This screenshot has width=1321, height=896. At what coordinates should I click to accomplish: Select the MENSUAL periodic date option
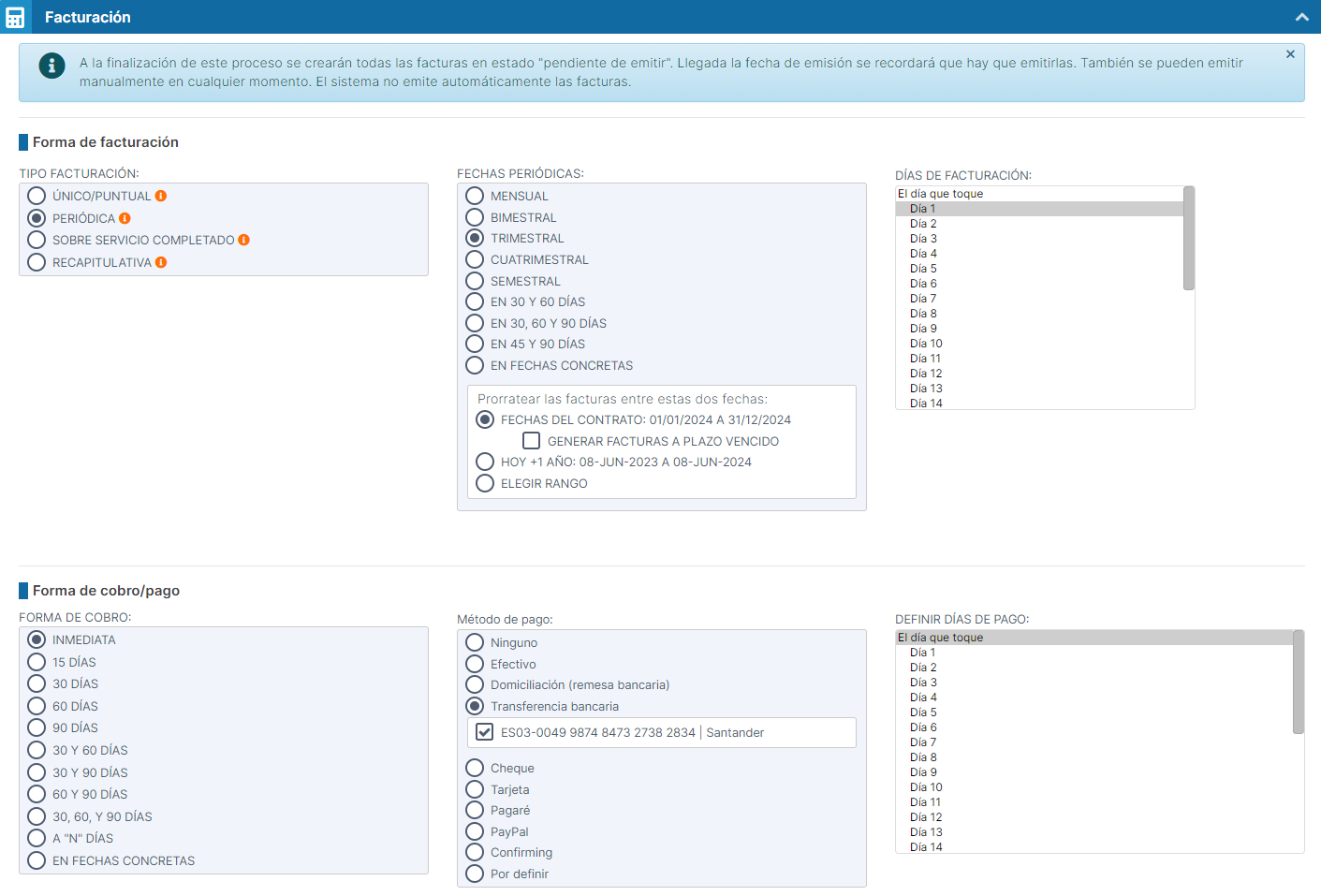[475, 196]
